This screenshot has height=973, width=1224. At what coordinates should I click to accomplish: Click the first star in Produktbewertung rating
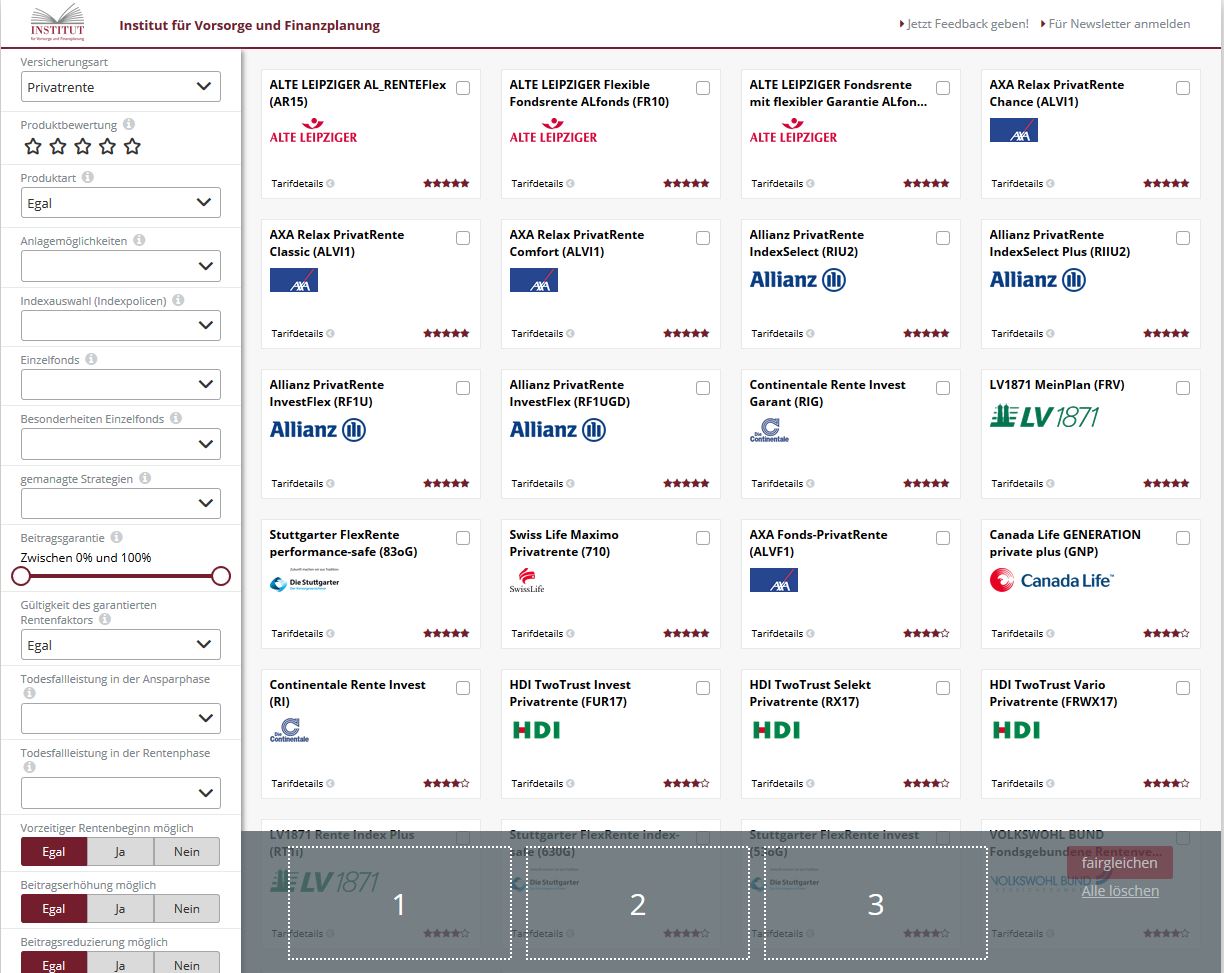click(33, 147)
